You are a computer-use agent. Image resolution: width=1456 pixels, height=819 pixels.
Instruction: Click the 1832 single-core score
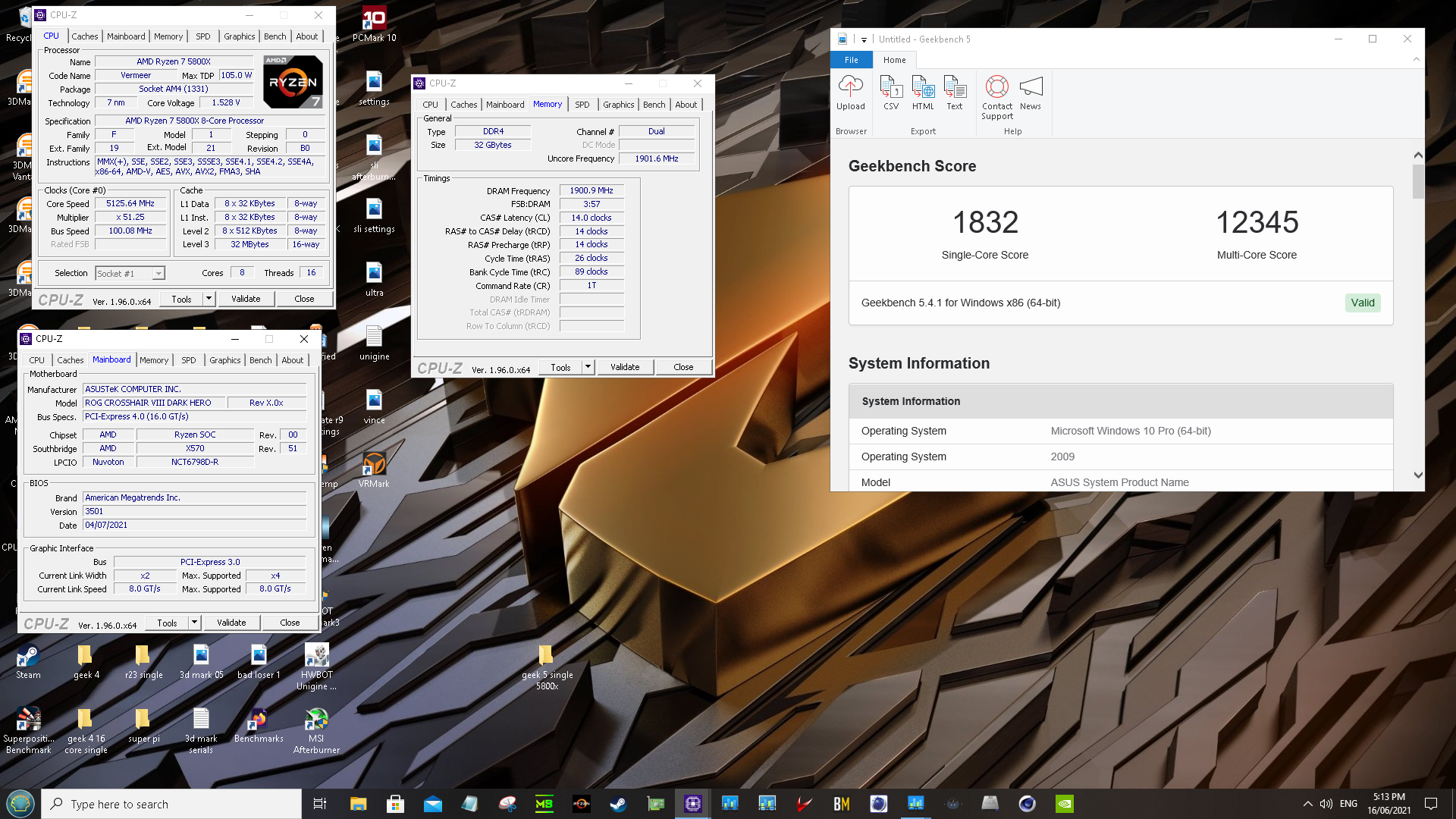click(985, 222)
